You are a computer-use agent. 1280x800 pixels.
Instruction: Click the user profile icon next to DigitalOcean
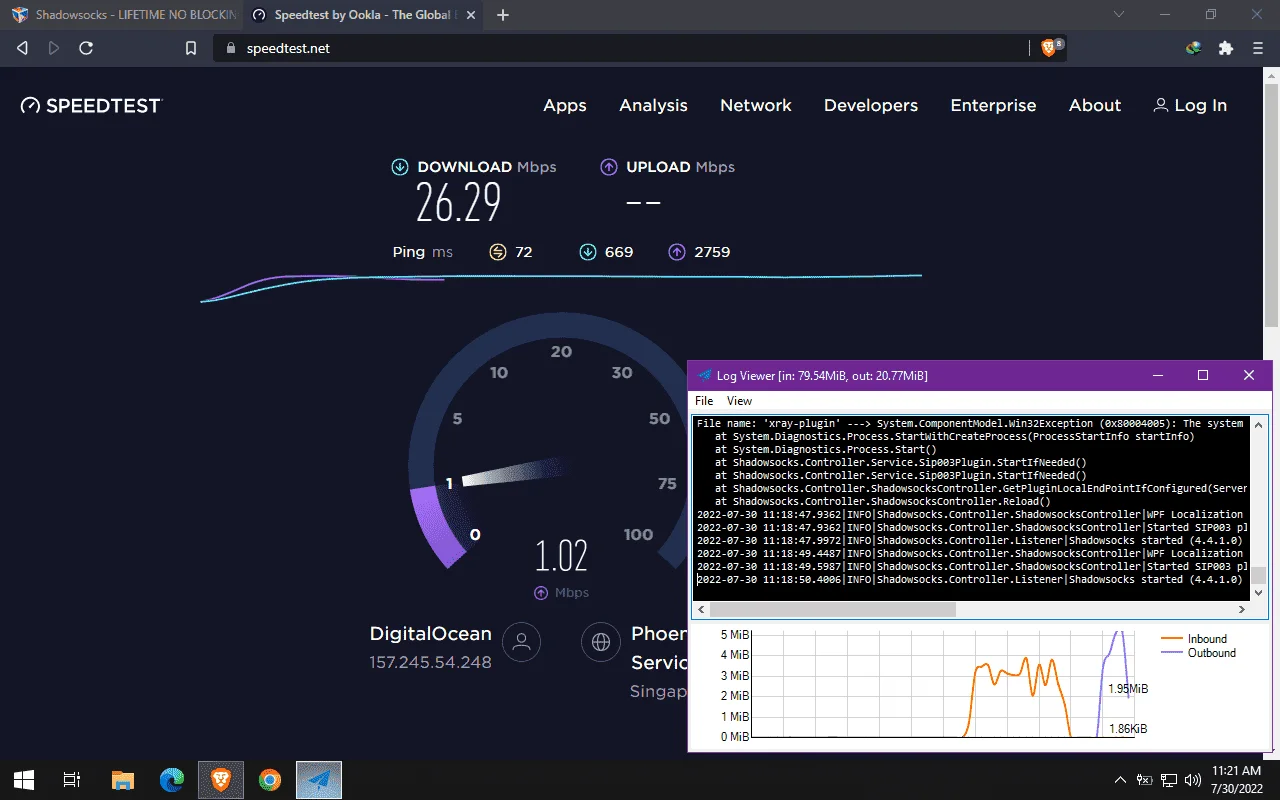(521, 642)
